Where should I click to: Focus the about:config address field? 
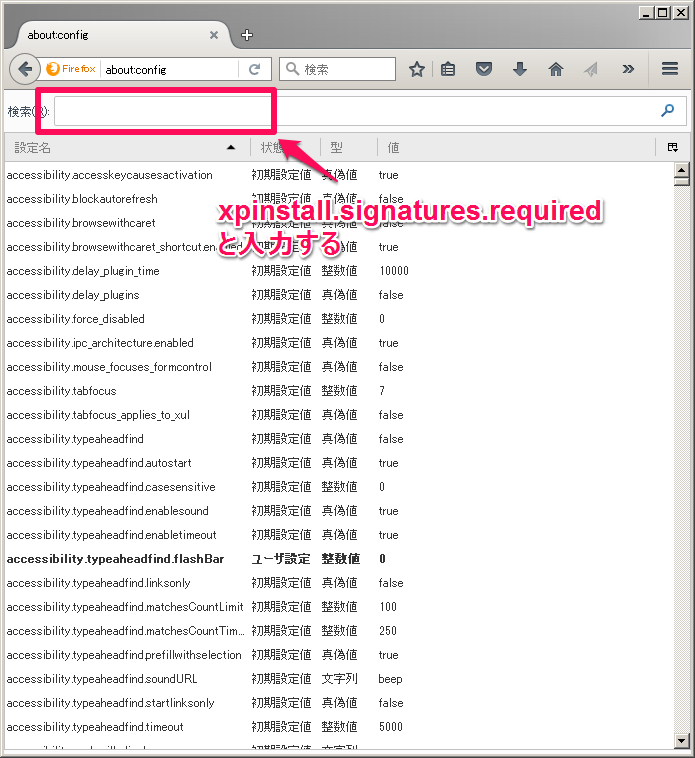tap(169, 70)
